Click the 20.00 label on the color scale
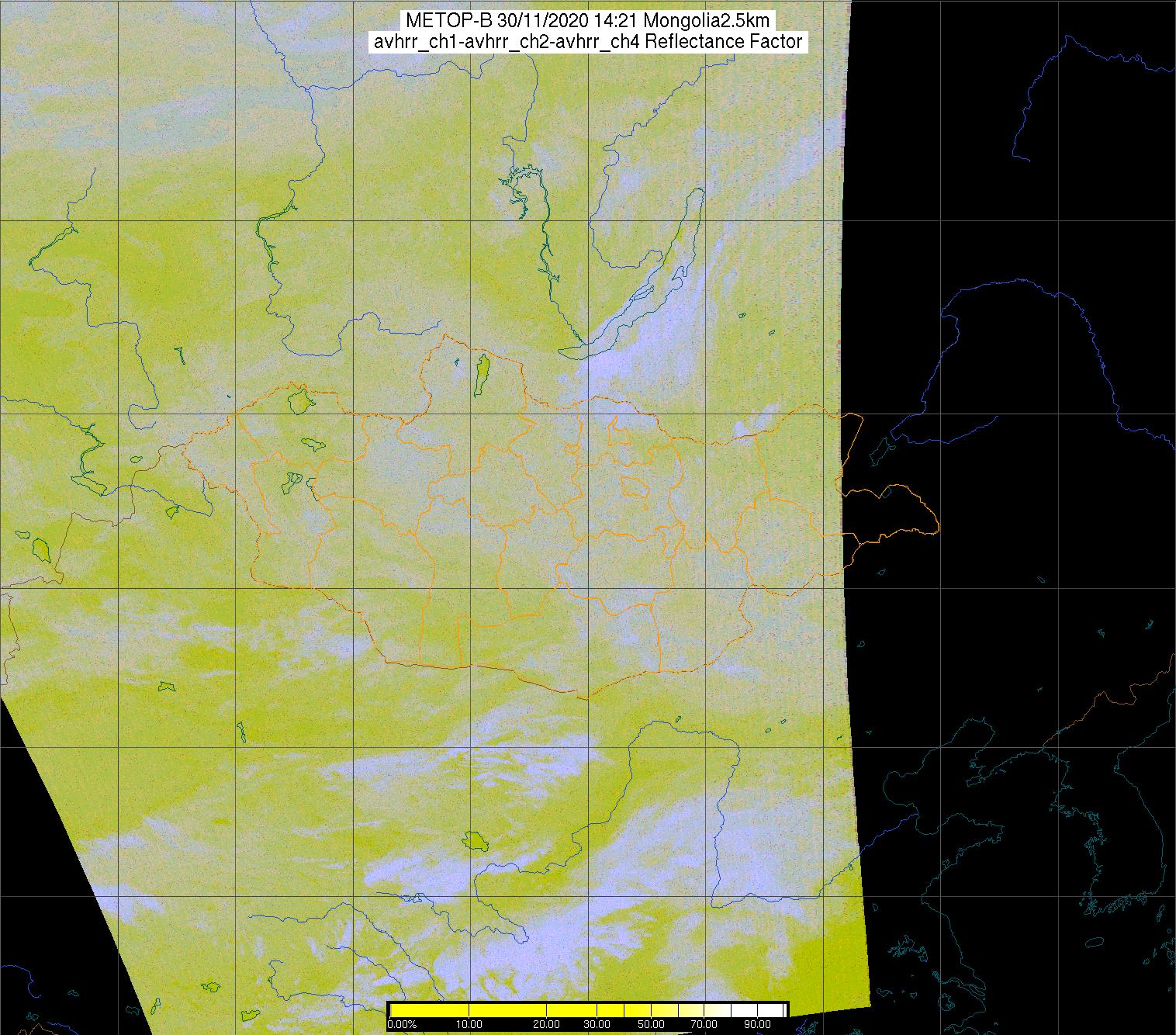The width and height of the screenshot is (1176, 1035). [x=547, y=1024]
